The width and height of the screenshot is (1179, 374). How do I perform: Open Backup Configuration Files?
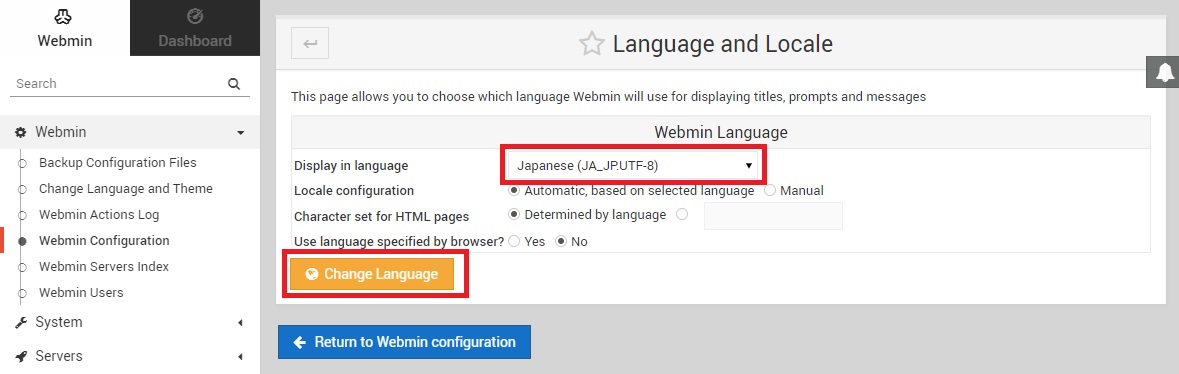117,163
